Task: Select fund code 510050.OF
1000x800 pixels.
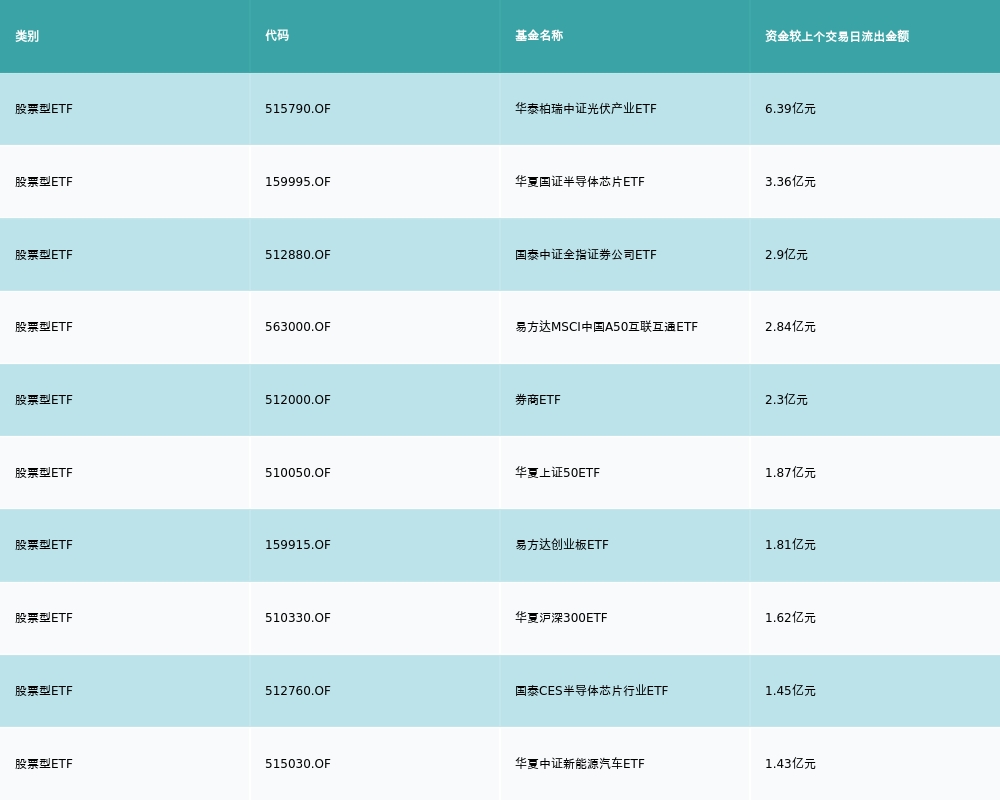Action: click(x=298, y=473)
